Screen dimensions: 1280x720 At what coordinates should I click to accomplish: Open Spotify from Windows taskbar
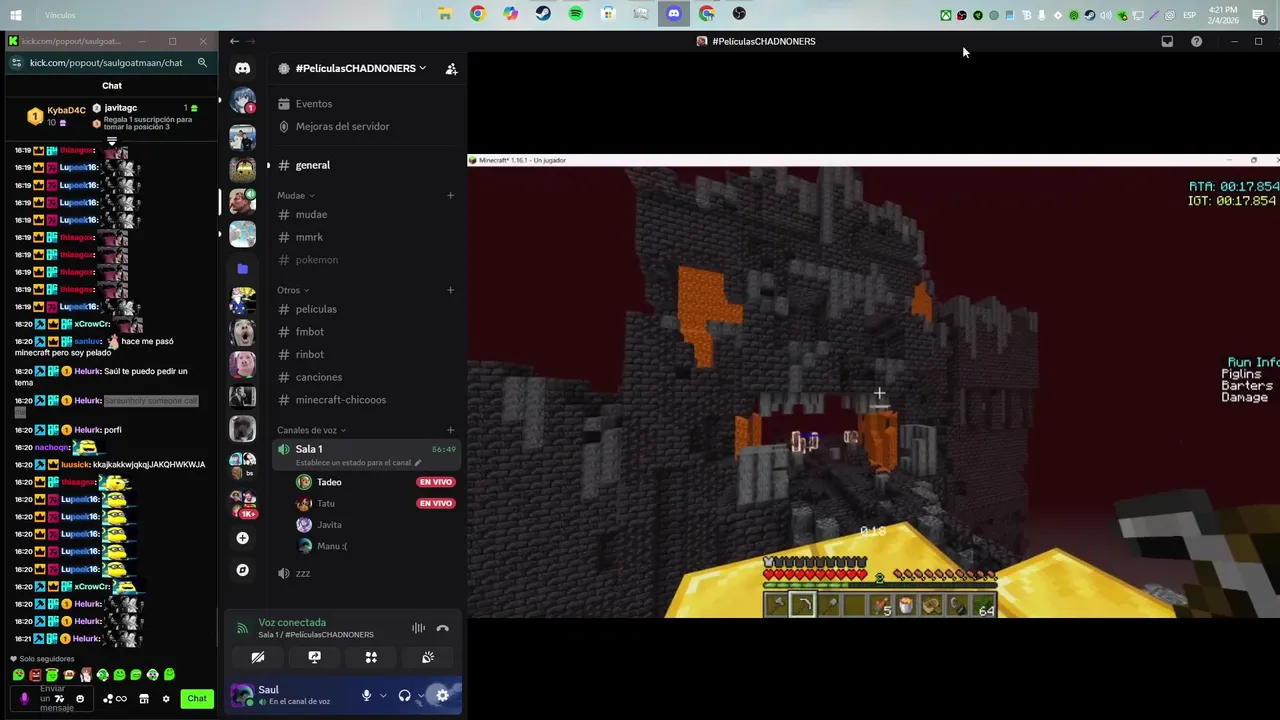tap(576, 14)
